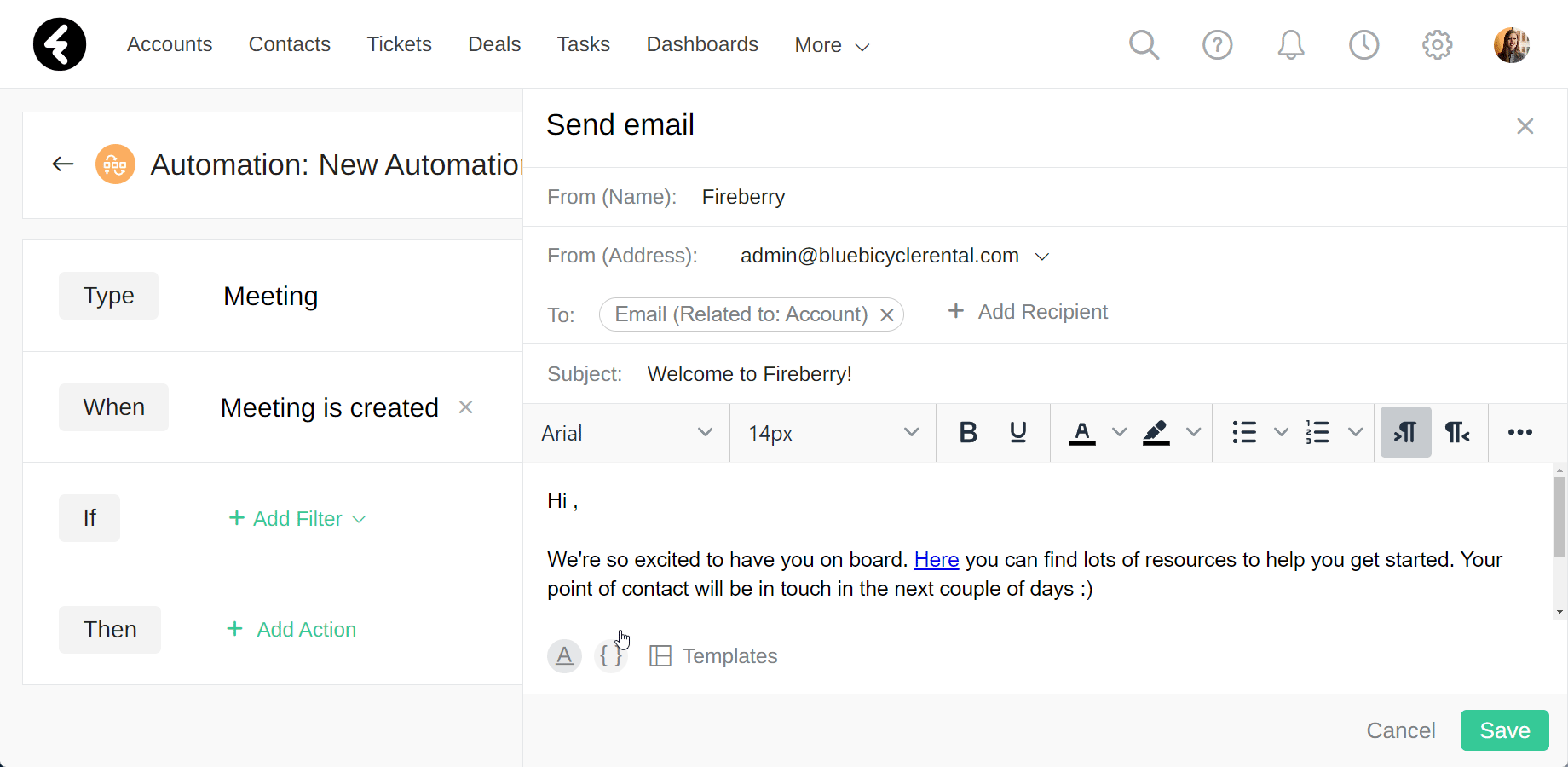Open the More menu in navigation
Image resolution: width=1568 pixels, height=767 pixels.
coord(832,45)
